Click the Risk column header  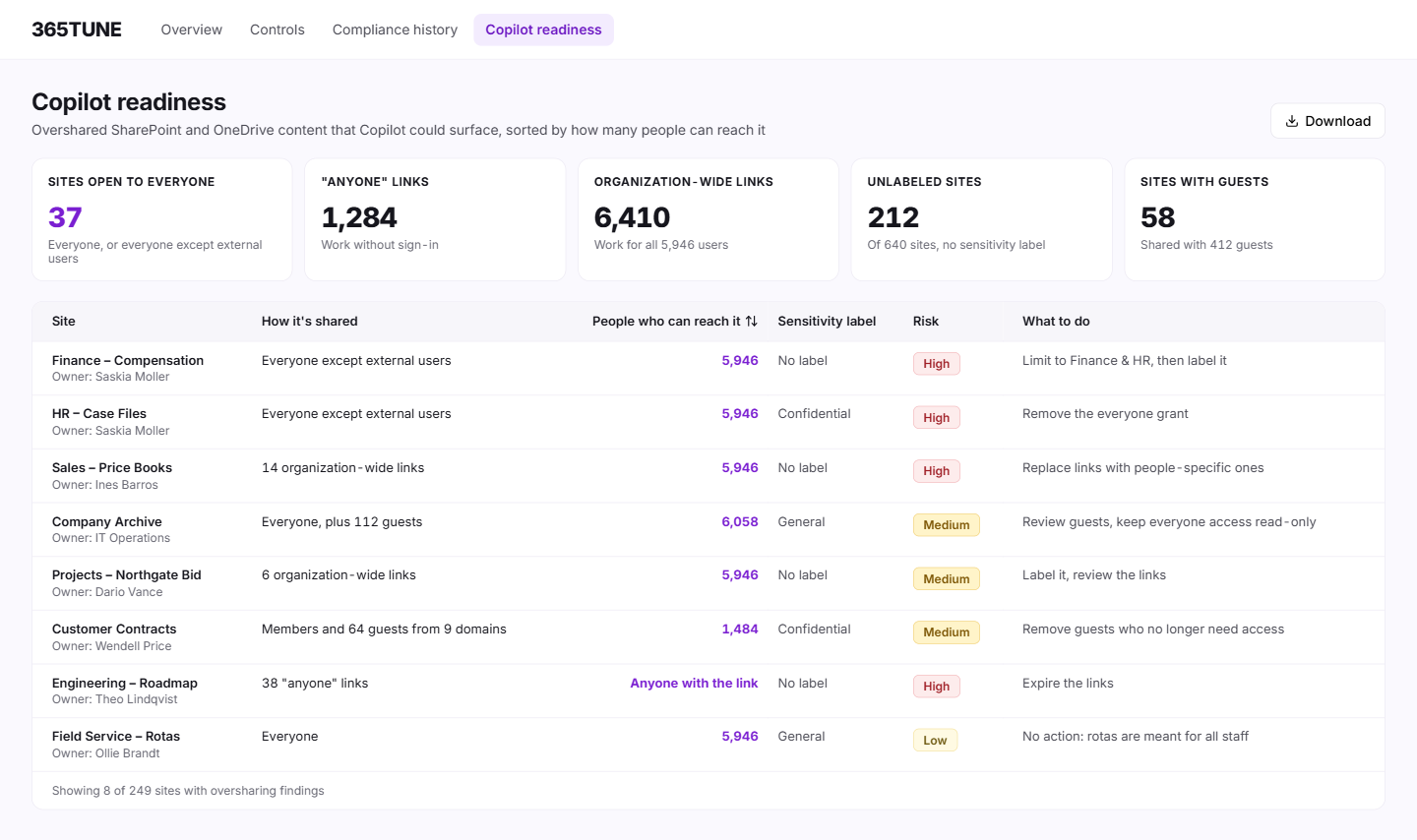926,322
